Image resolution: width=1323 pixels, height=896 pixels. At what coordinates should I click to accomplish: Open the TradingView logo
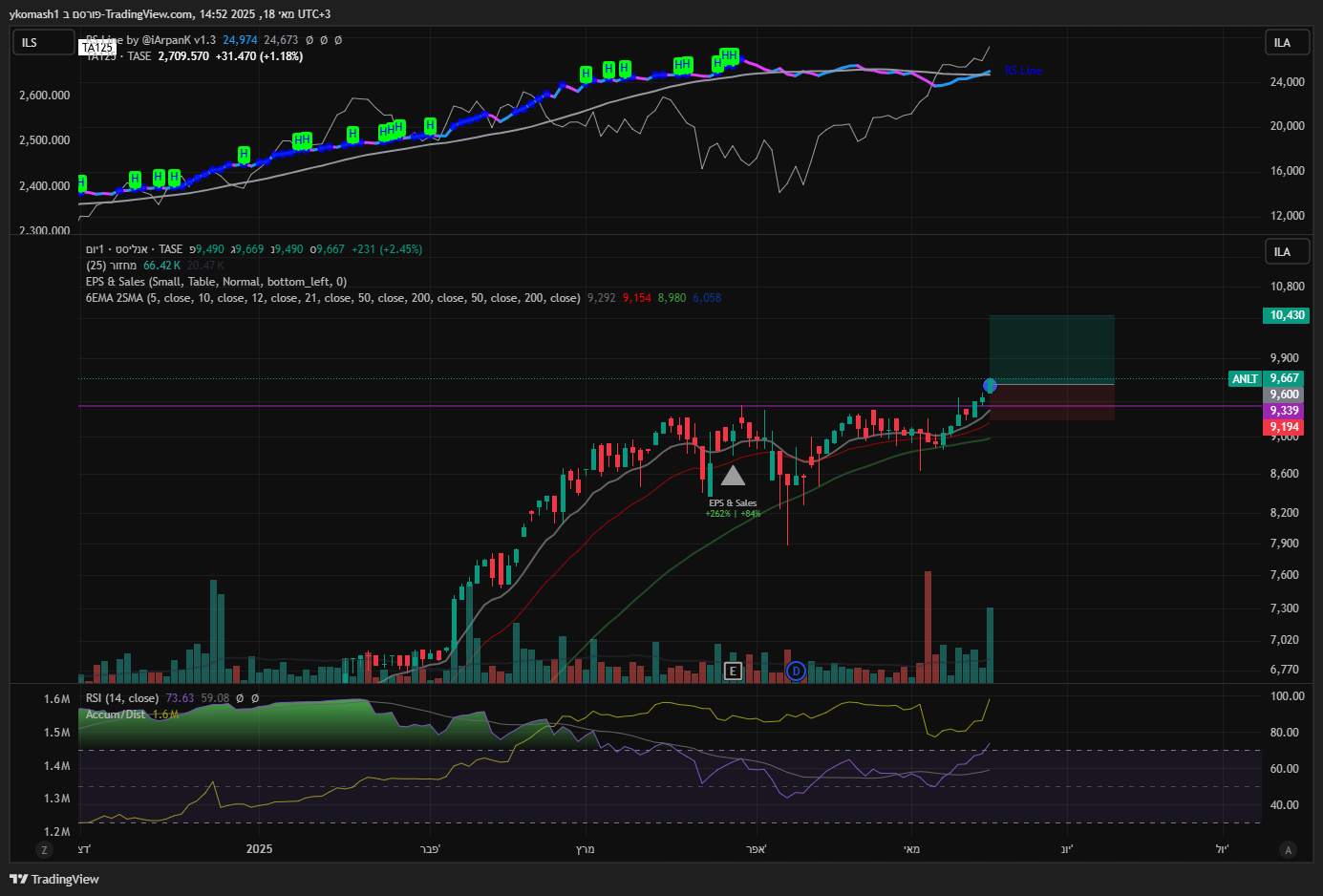pyautogui.click(x=54, y=879)
